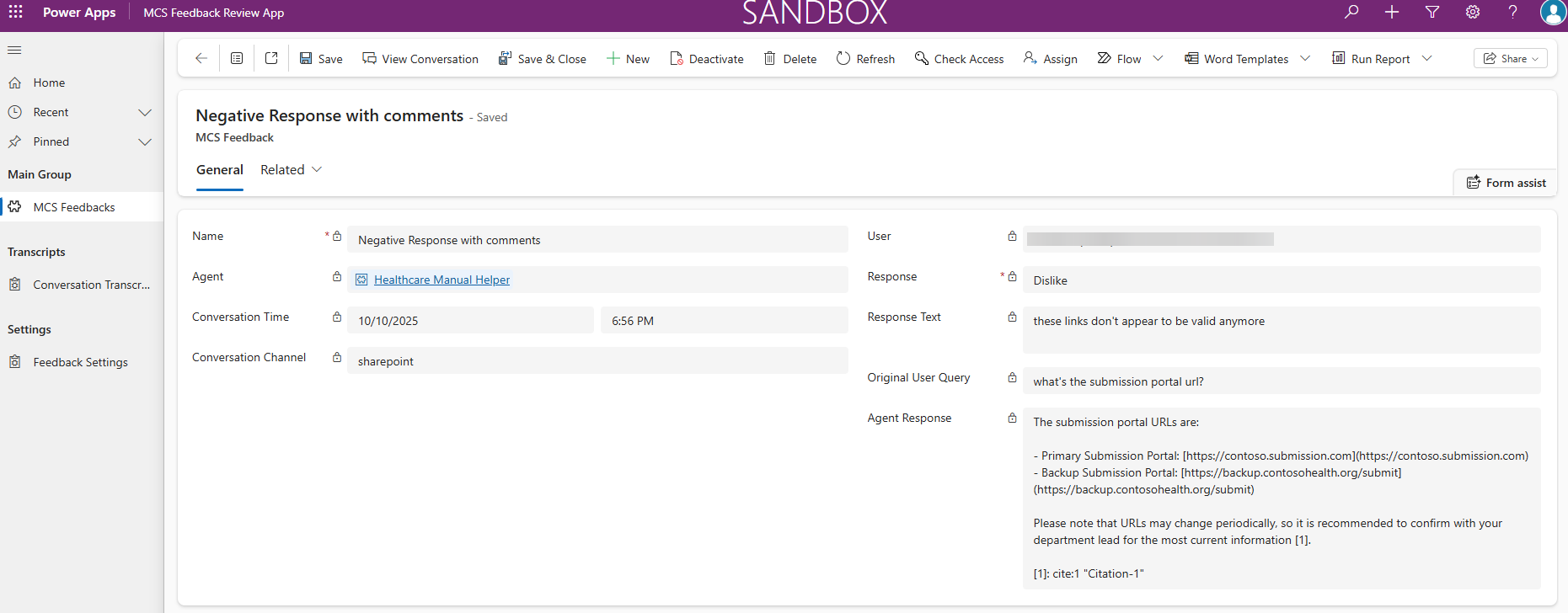Expand the Recent section chevron
Screen dimensions: 1568x613
[145, 112]
